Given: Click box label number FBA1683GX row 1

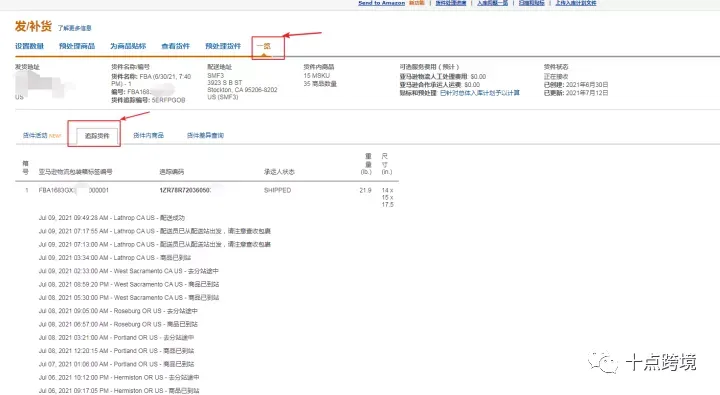Looking at the screenshot, I should pos(73,190).
